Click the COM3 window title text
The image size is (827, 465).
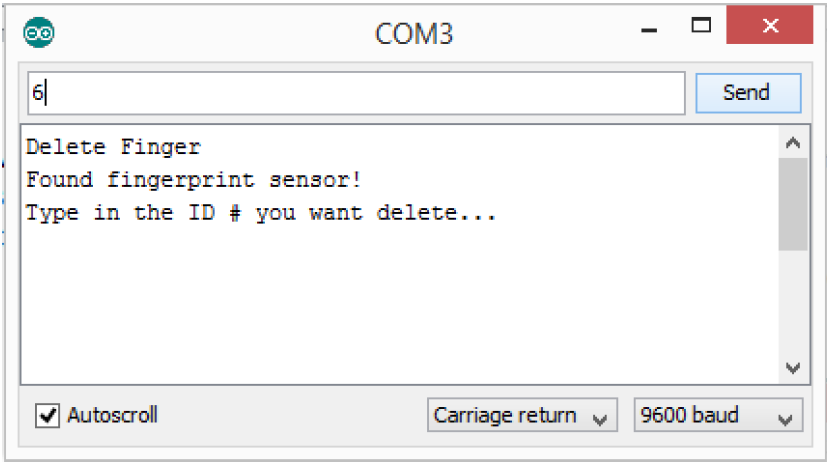pos(414,34)
